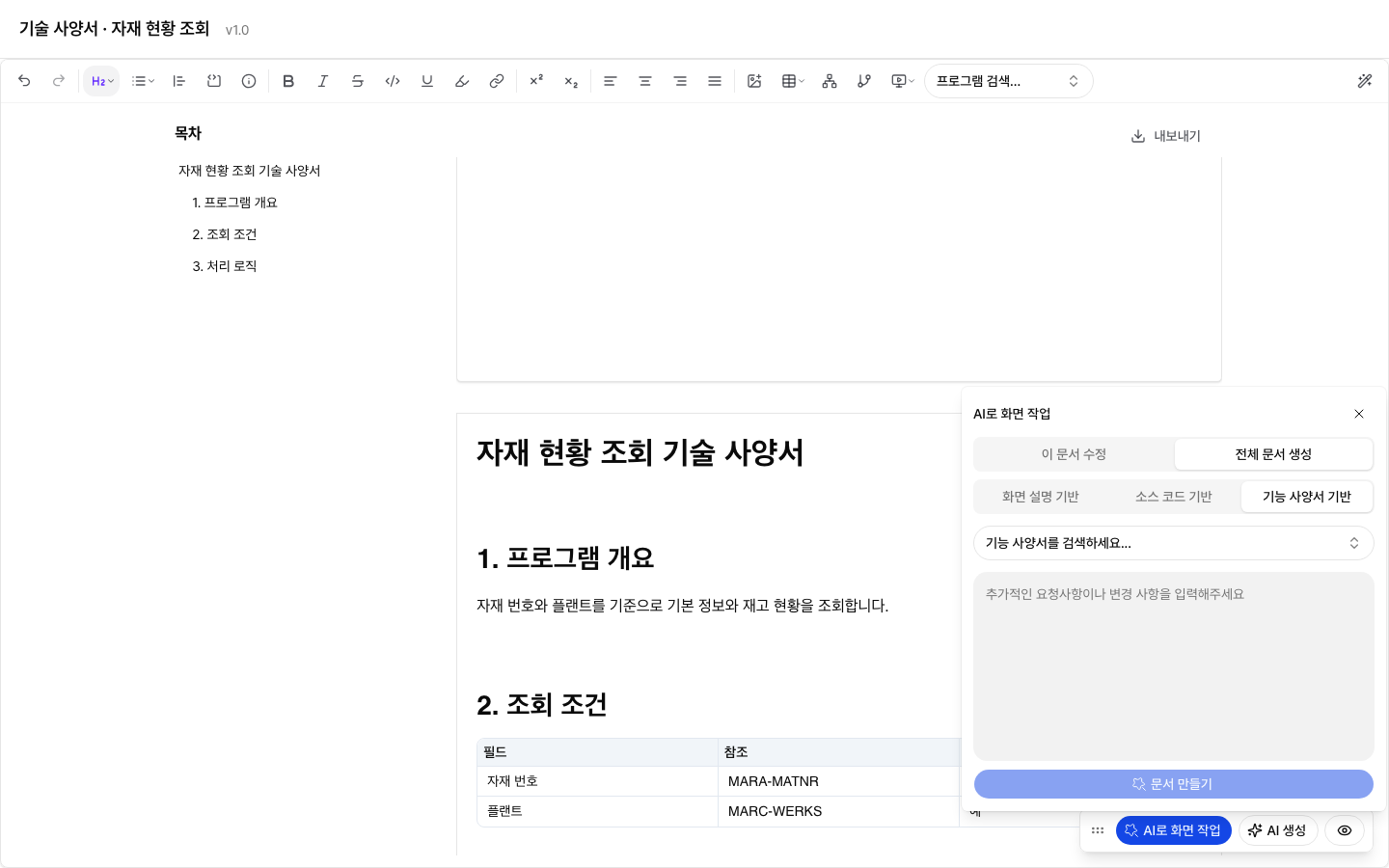Select the 자재 번호 table cell
Image resolution: width=1389 pixels, height=868 pixels.
(597, 781)
